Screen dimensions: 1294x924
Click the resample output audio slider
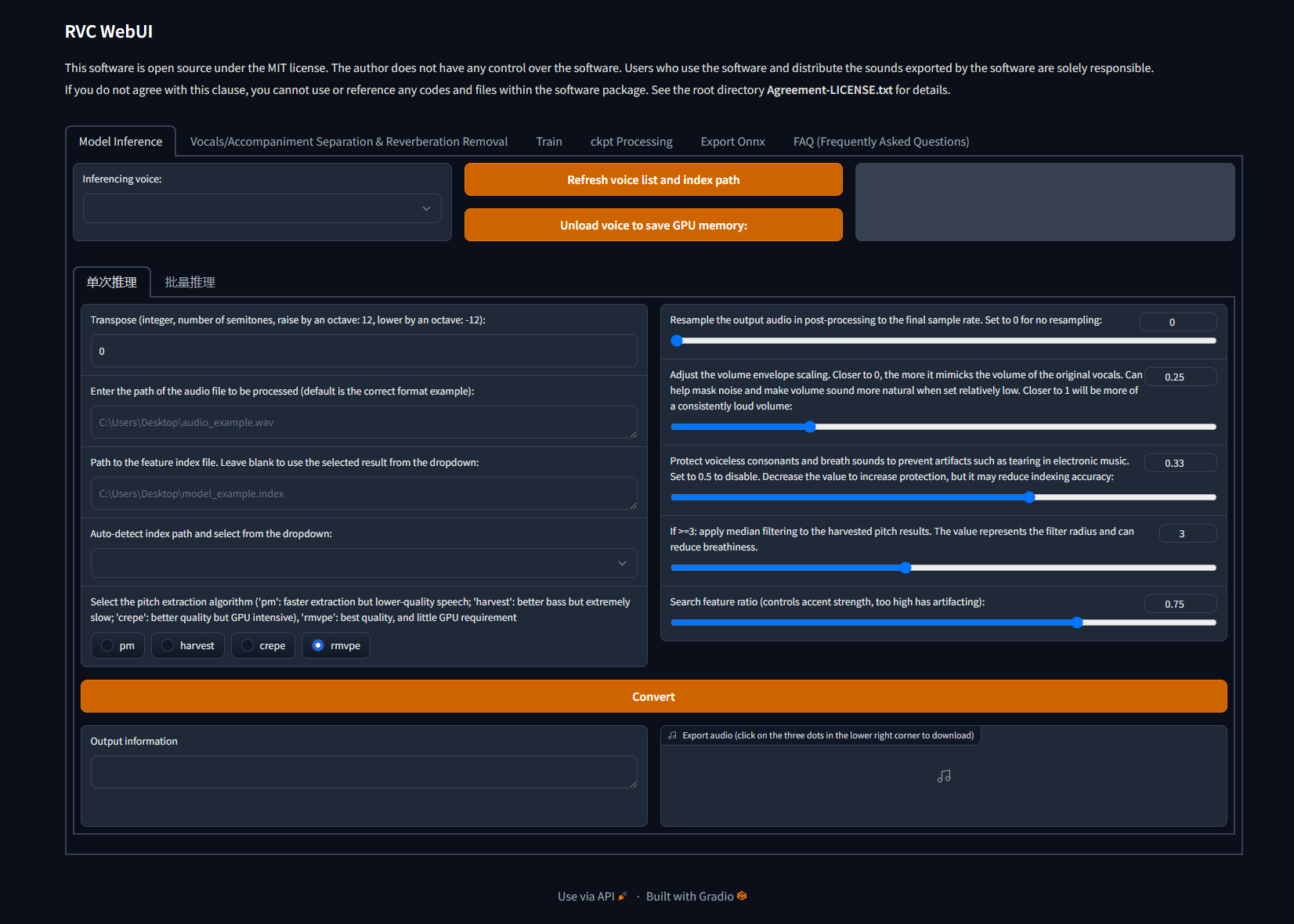coord(943,341)
